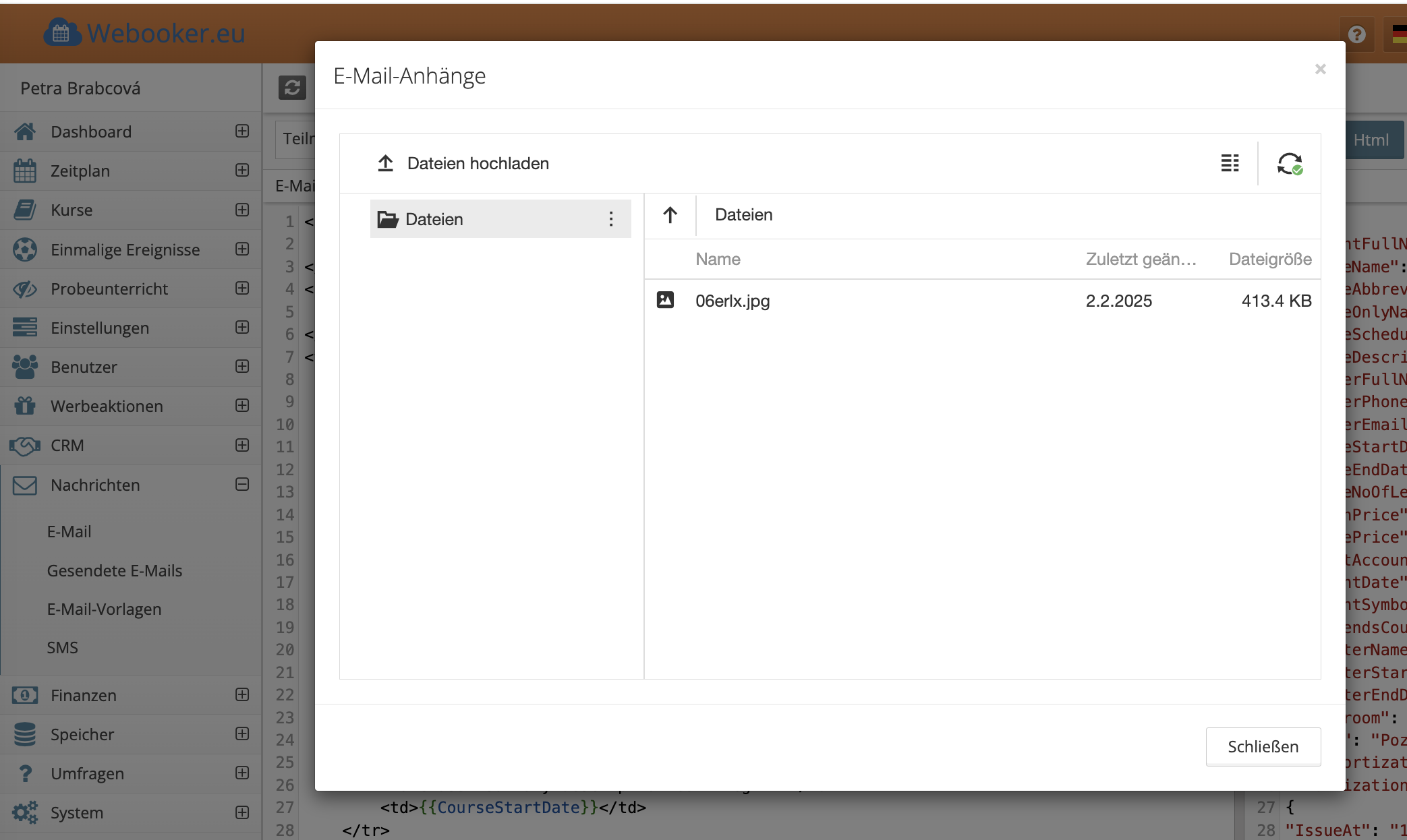This screenshot has height=840, width=1407.
Task: Open E-Mail-Vorlagen menu item
Action: click(x=104, y=609)
